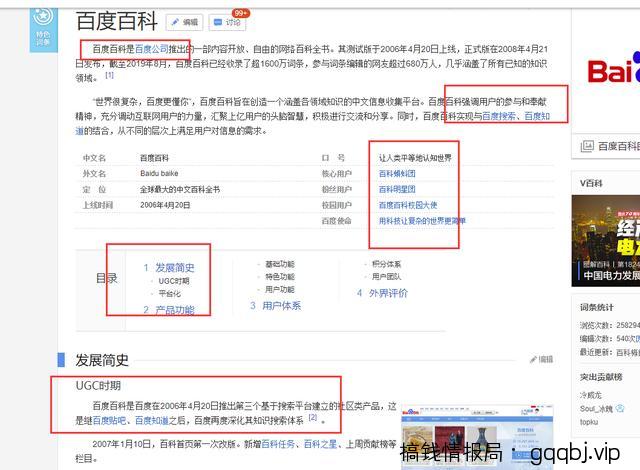Select the Baidu baike foreign name text
The width and height of the screenshot is (640, 470).
[x=159, y=173]
